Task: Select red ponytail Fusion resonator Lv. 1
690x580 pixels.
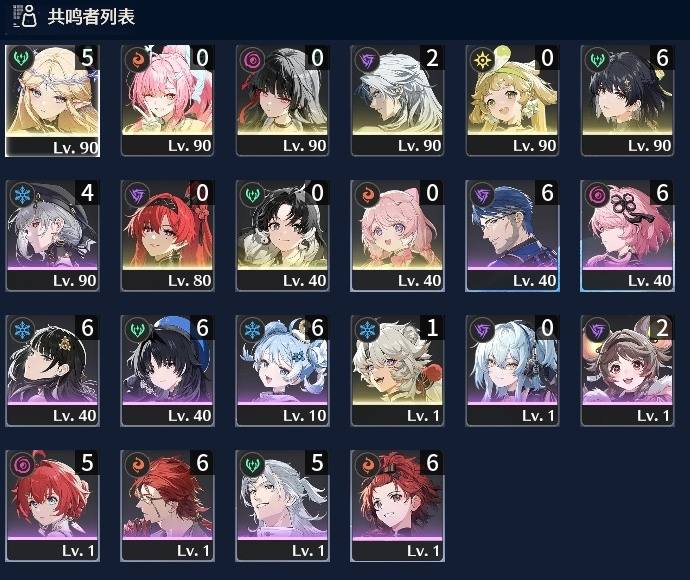Action: coord(397,506)
